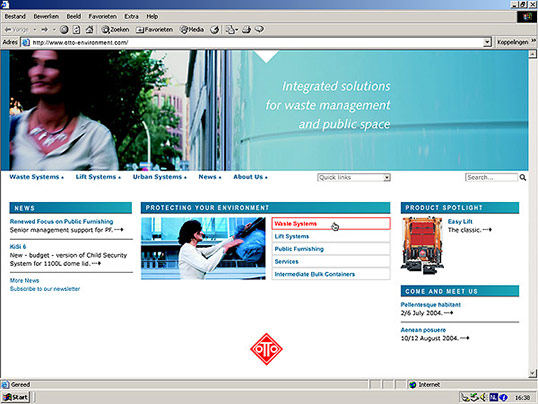Image resolution: width=538 pixels, height=404 pixels.
Task: Click the blue info tray icon
Action: coord(503,397)
